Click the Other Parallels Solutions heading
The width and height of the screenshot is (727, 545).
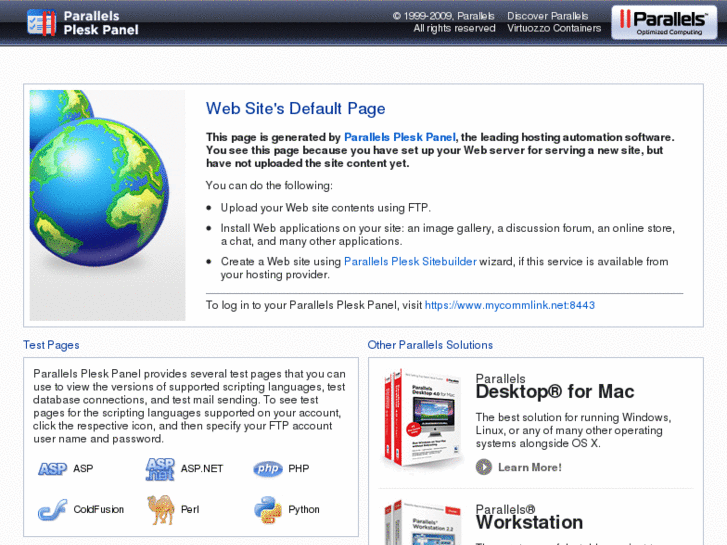(x=430, y=345)
